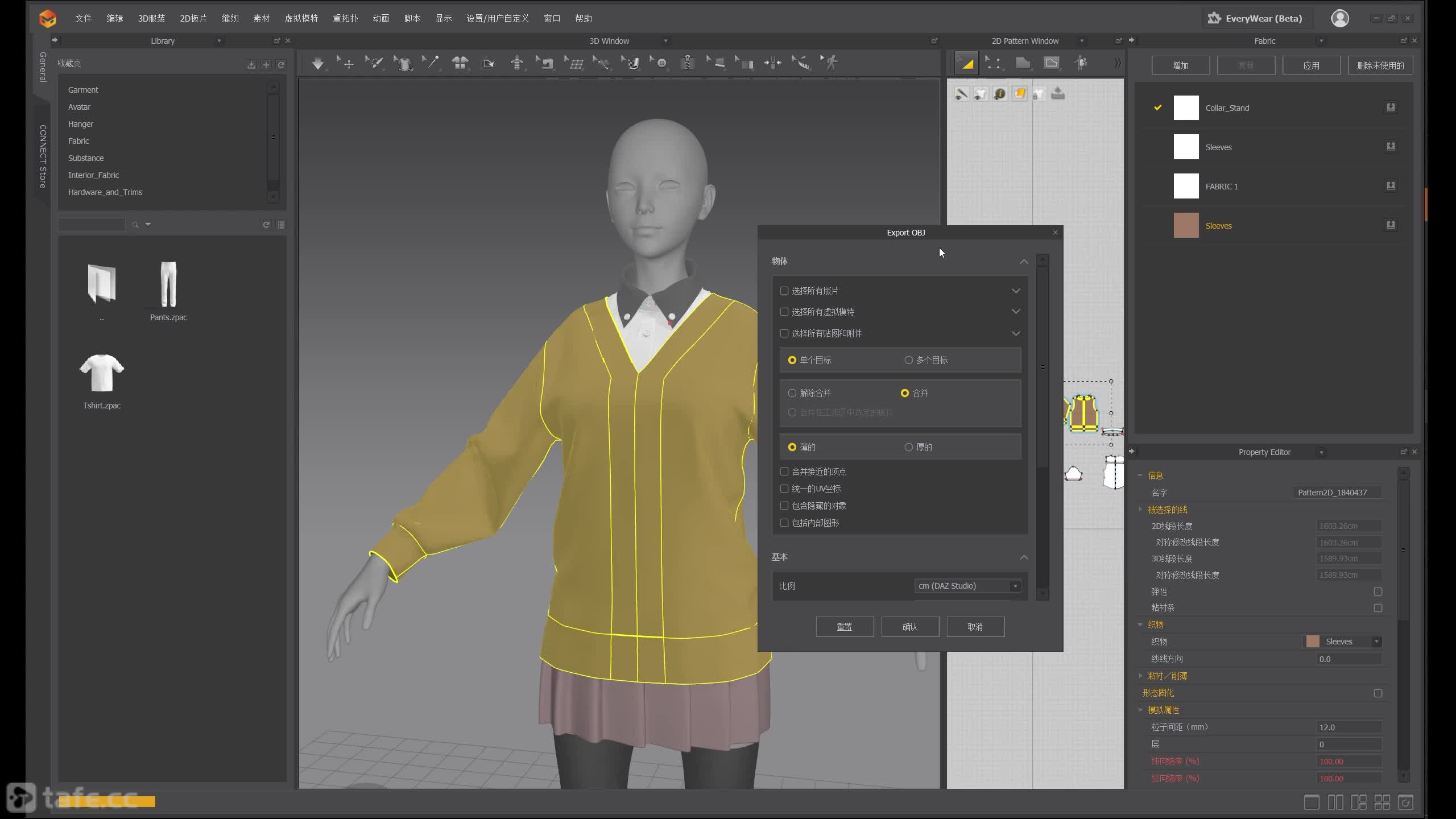Enable '统一的UV坐标' checkbox

click(x=784, y=489)
